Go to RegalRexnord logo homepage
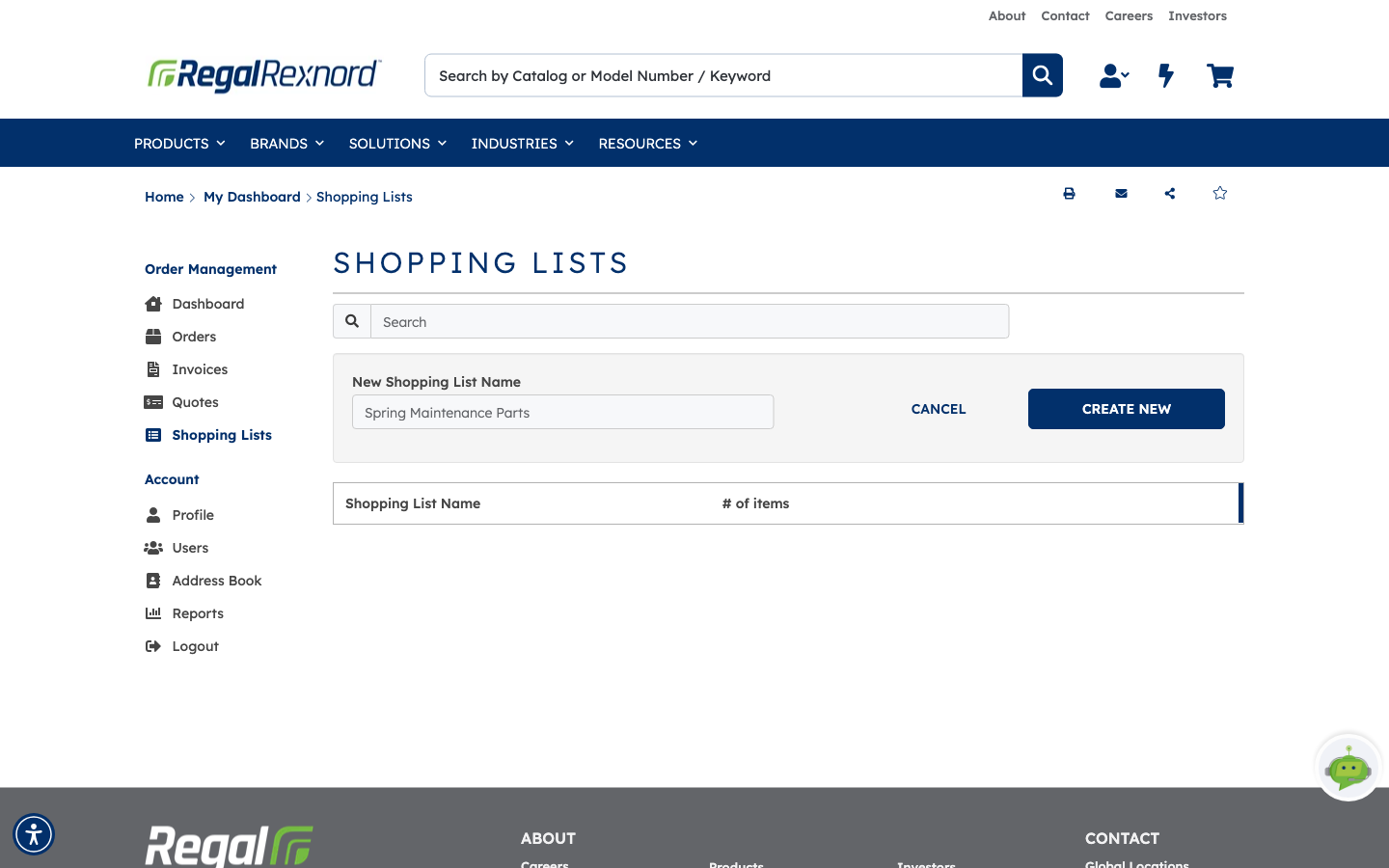Viewport: 1389px width, 868px height. (264, 75)
